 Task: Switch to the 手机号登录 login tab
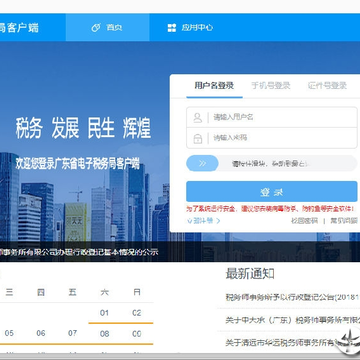coord(271,86)
